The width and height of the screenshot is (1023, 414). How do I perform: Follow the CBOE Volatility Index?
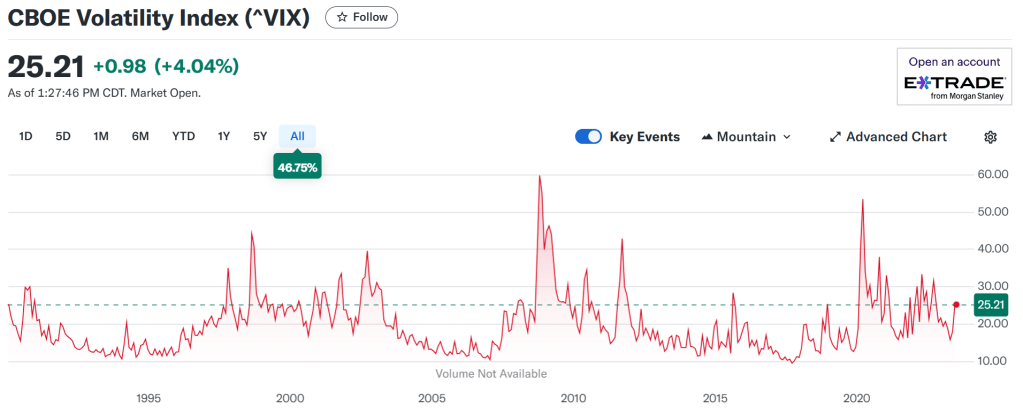[x=362, y=17]
